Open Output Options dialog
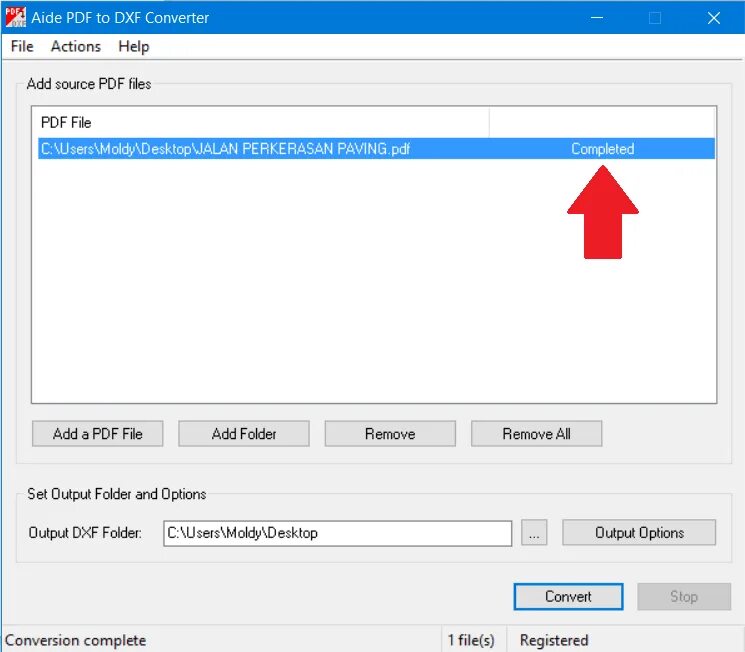This screenshot has height=652, width=745. pos(639,532)
